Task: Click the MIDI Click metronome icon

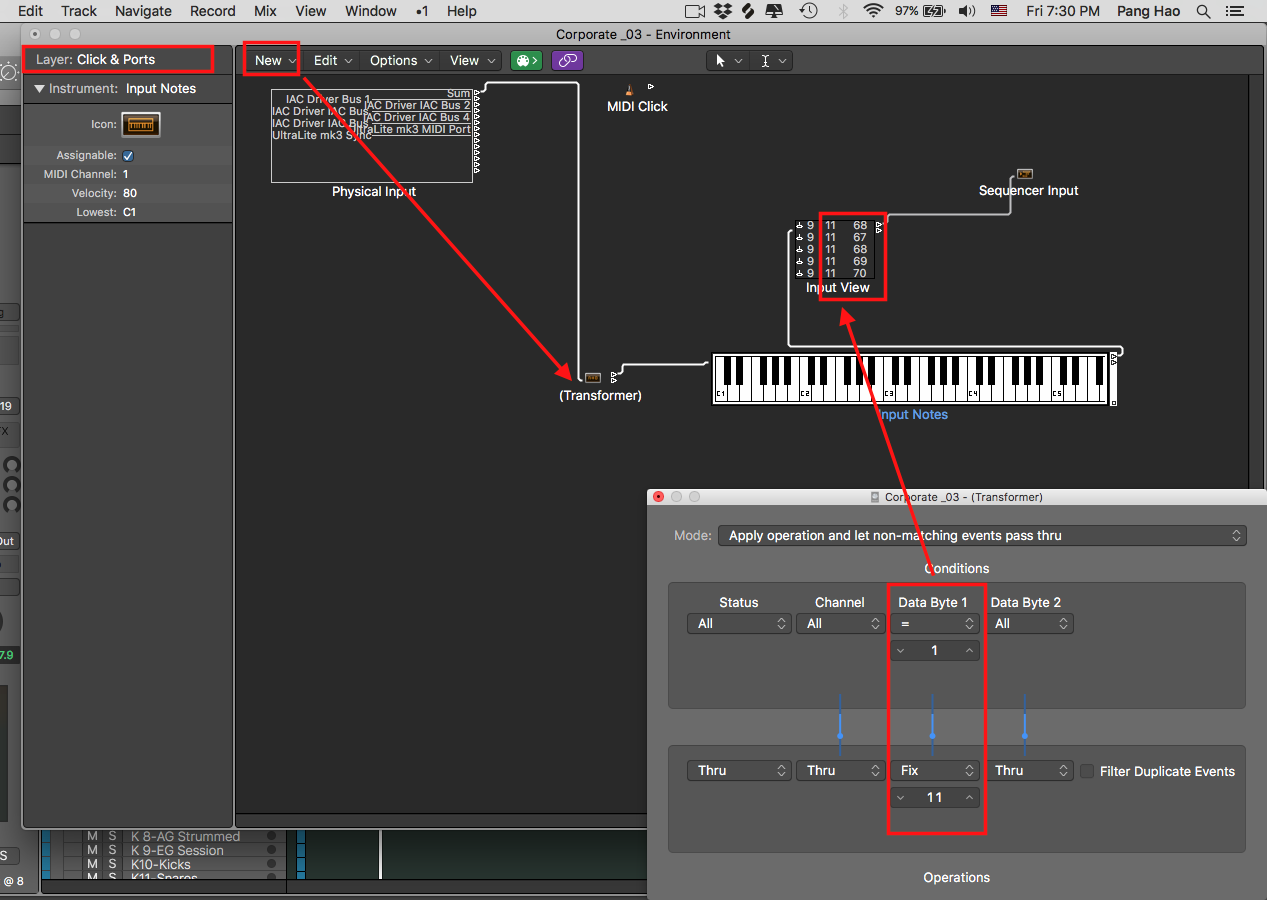Action: click(629, 90)
